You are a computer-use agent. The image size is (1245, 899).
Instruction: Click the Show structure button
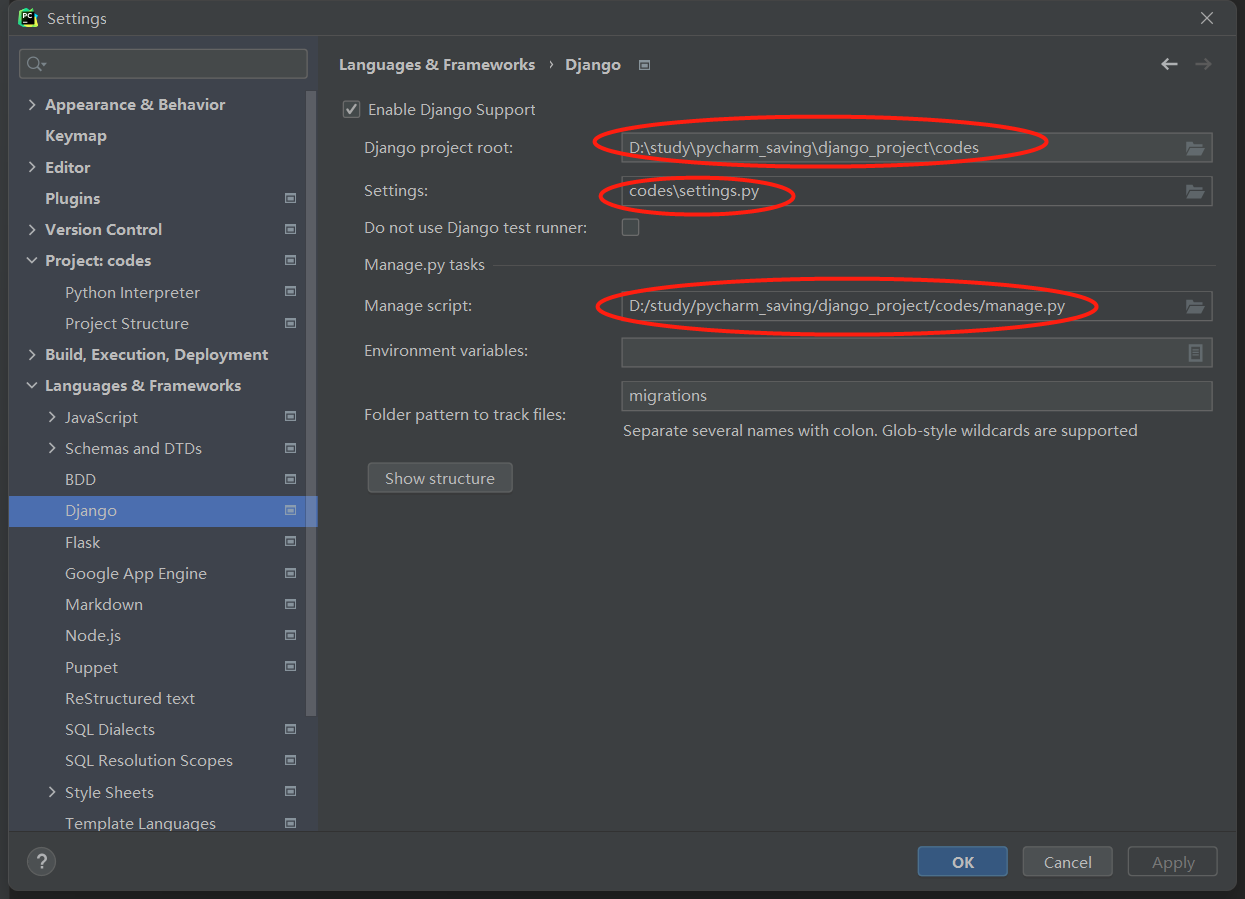(x=440, y=478)
